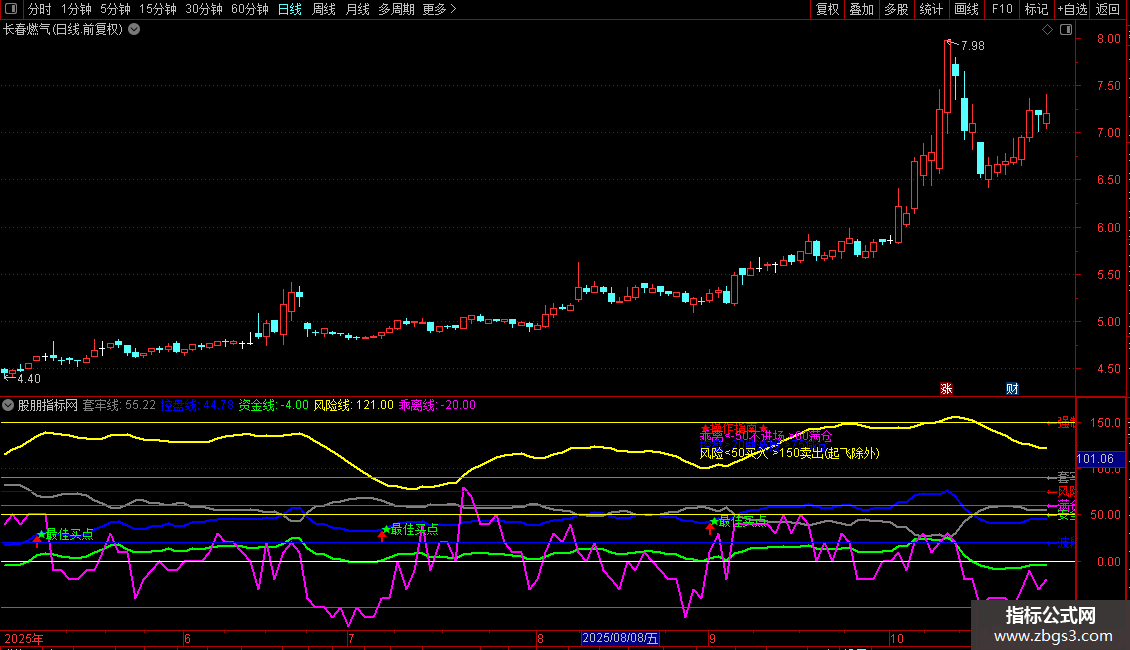Click the 复权 button
Screen dimensions: 1130x650
click(x=828, y=10)
